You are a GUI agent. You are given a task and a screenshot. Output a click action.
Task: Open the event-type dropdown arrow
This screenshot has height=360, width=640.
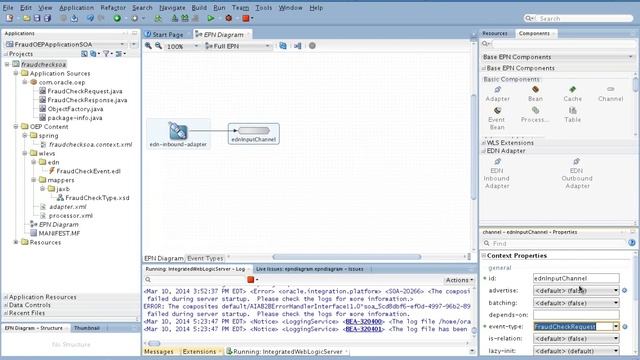click(x=616, y=327)
